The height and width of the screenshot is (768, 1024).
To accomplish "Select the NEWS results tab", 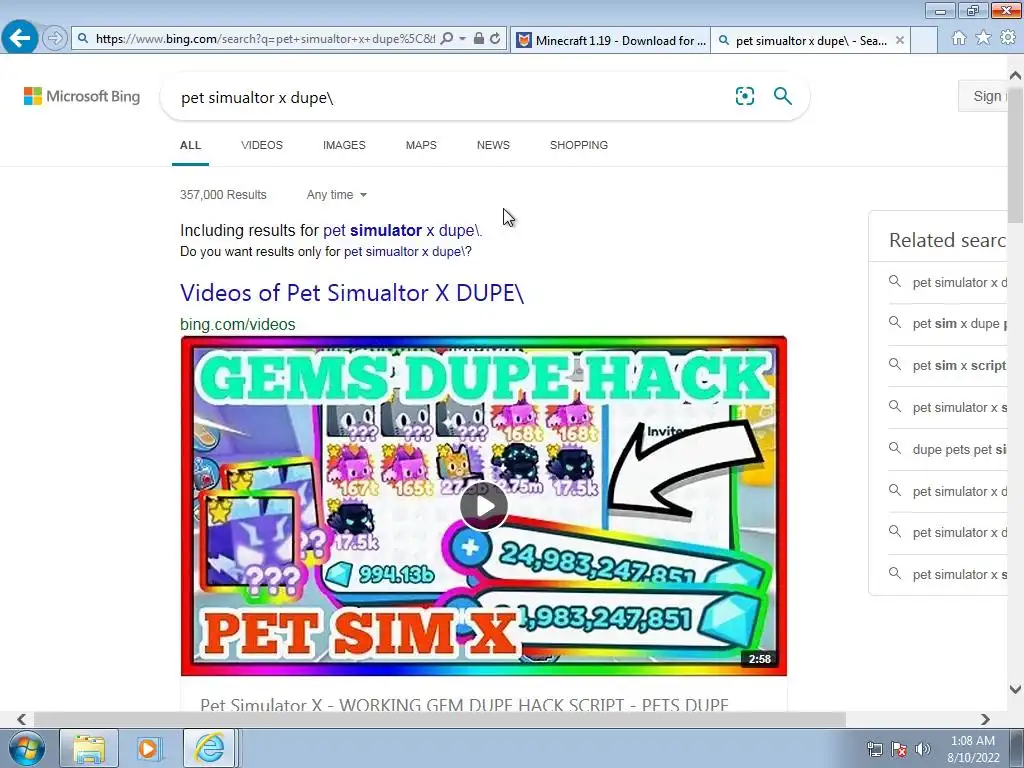I will pyautogui.click(x=493, y=145).
